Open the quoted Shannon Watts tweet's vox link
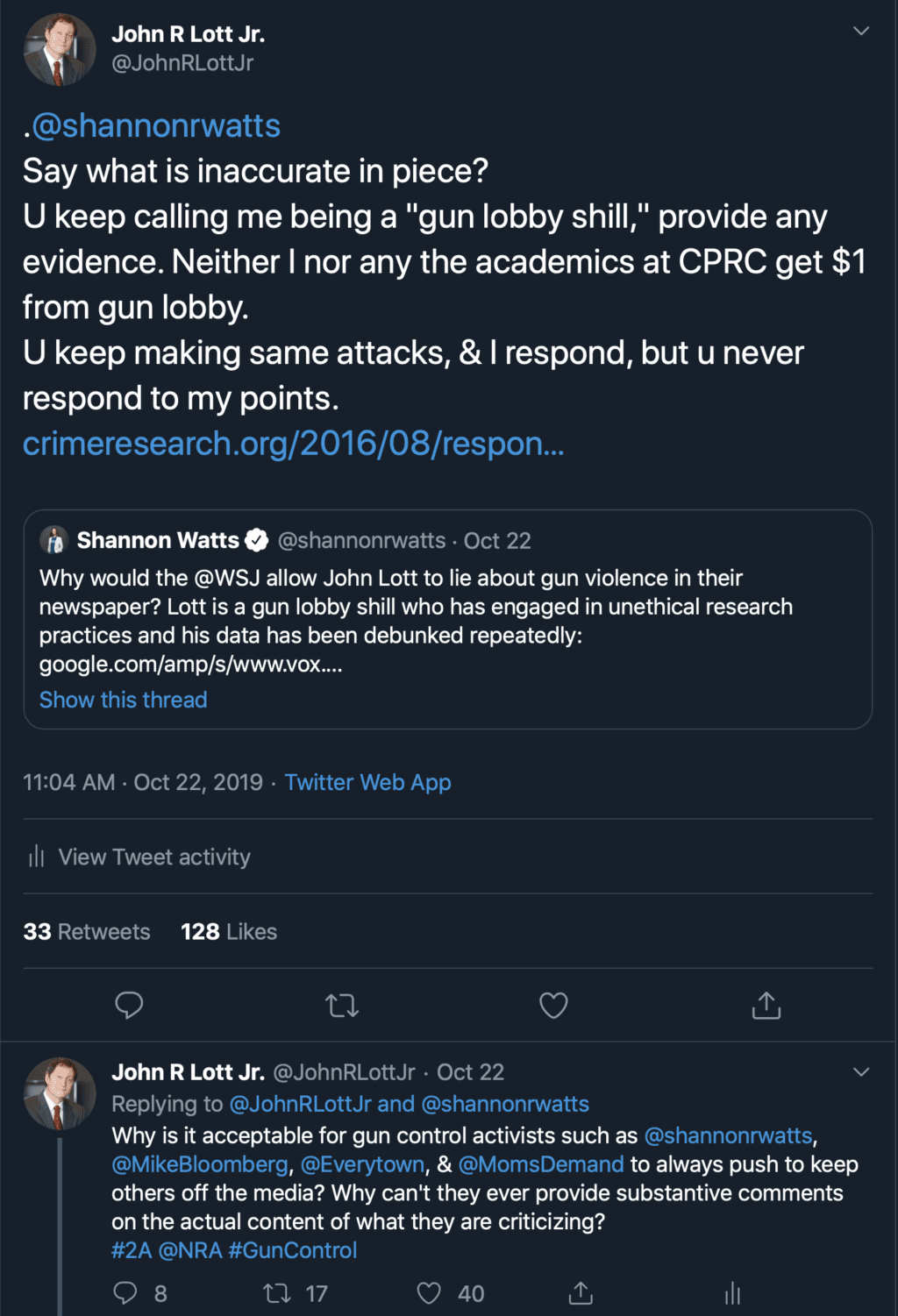The height and width of the screenshot is (1316, 898). pyautogui.click(x=190, y=664)
